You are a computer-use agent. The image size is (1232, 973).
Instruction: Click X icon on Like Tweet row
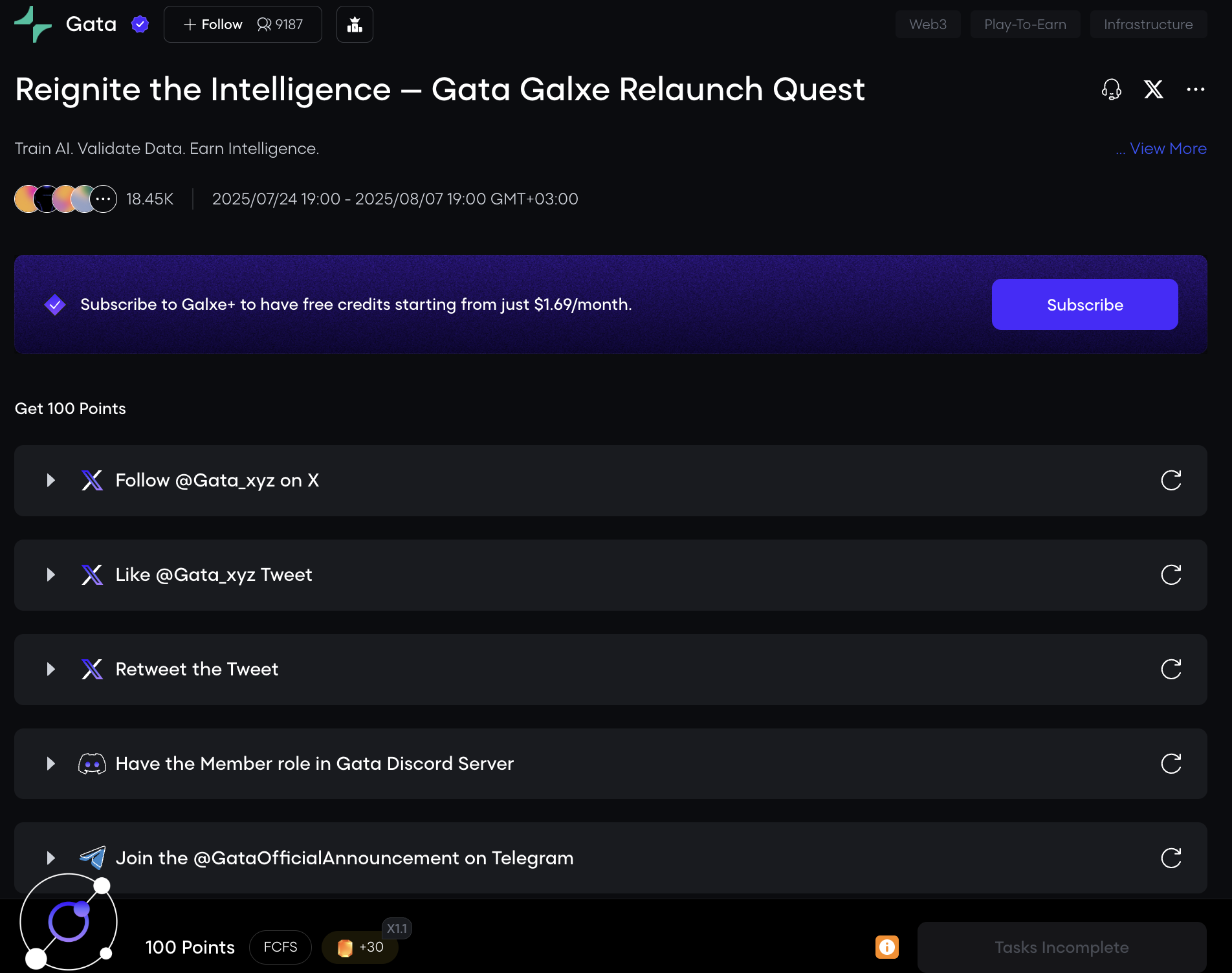point(92,574)
